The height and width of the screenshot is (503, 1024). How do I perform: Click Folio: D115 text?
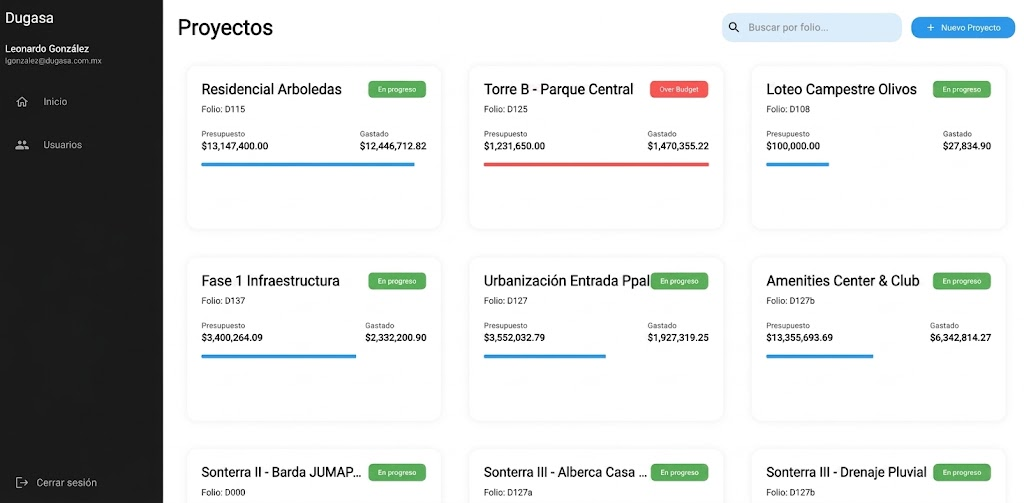click(x=223, y=110)
